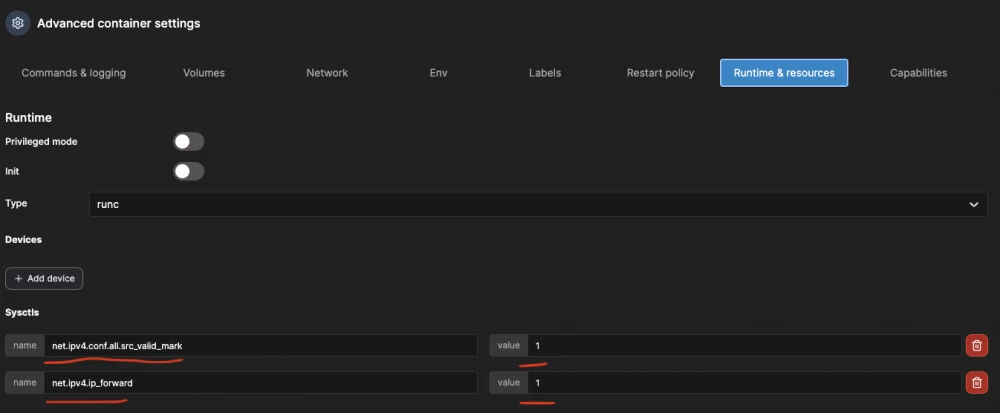Click the Advanced container settings gear icon

click(17, 23)
